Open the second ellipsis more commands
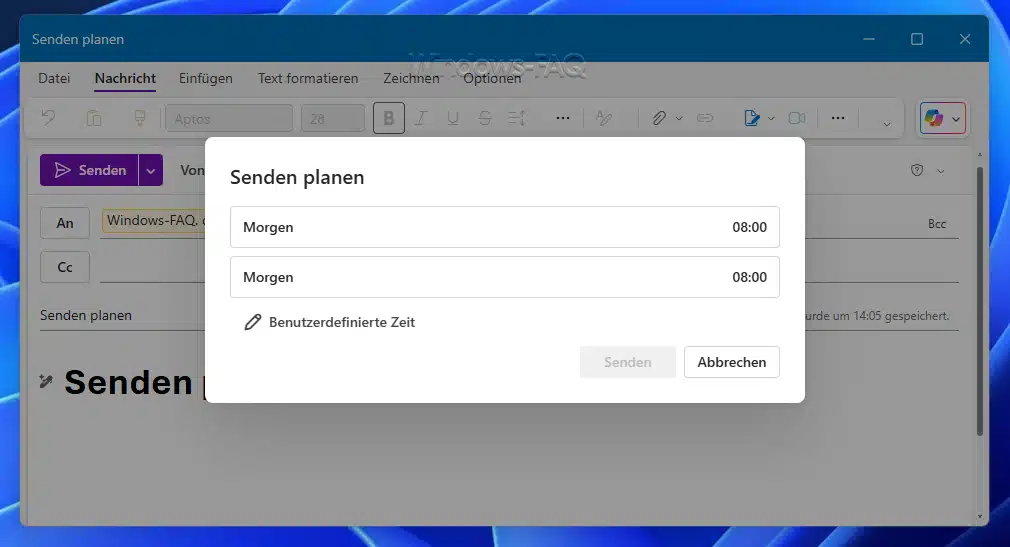This screenshot has width=1010, height=547. pos(838,118)
